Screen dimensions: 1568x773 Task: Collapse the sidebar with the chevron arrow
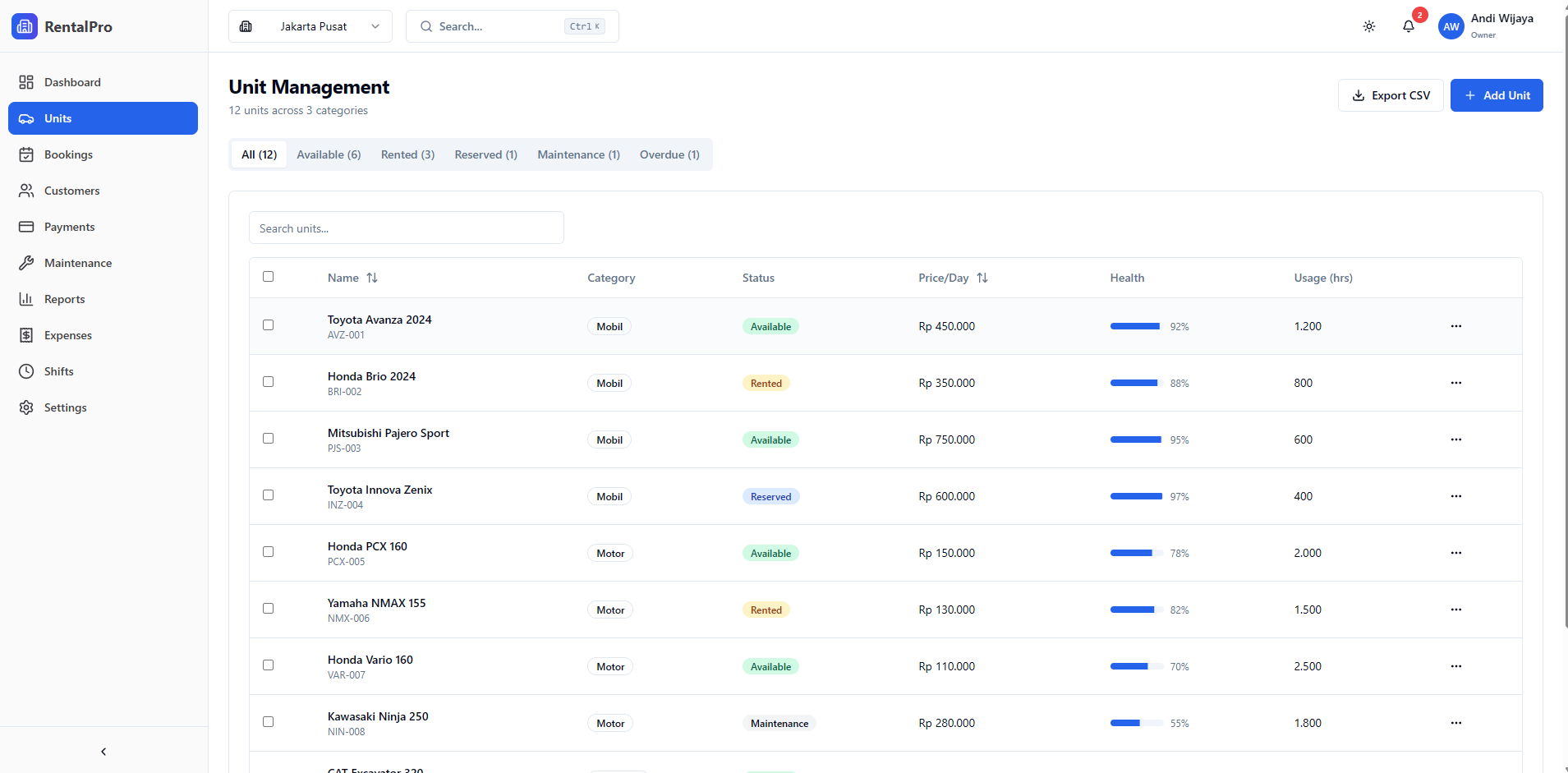103,751
